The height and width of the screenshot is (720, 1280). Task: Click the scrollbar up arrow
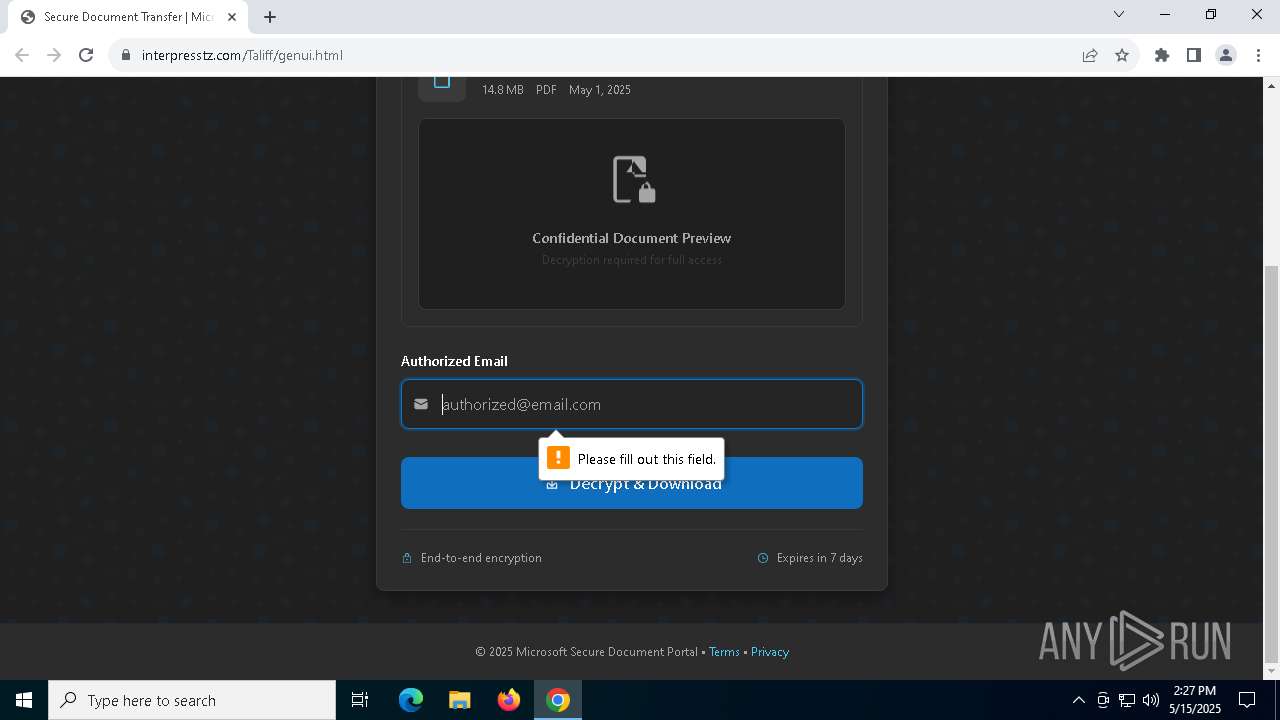pos(1271,85)
